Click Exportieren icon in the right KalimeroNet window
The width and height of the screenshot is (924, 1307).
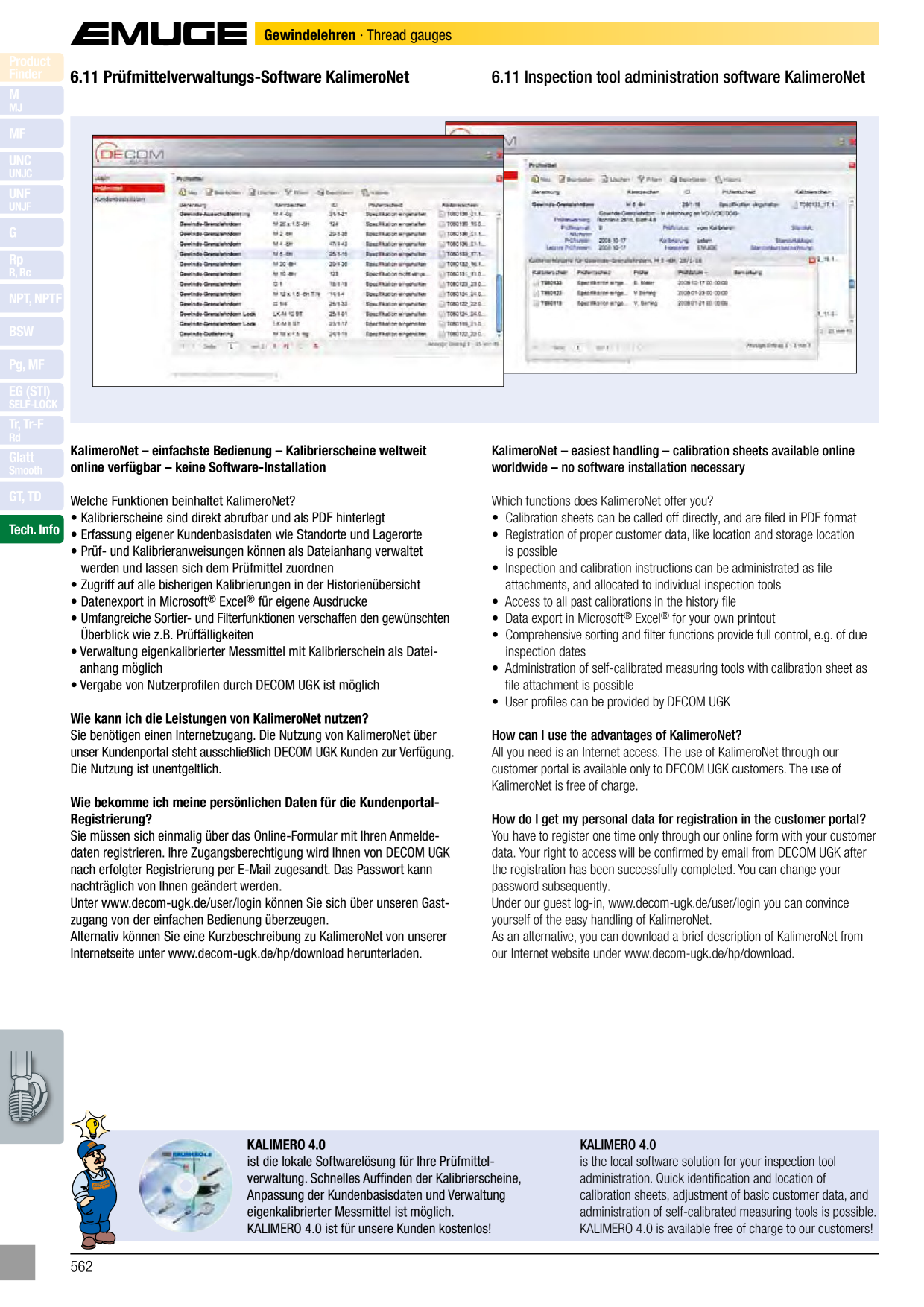tap(673, 180)
